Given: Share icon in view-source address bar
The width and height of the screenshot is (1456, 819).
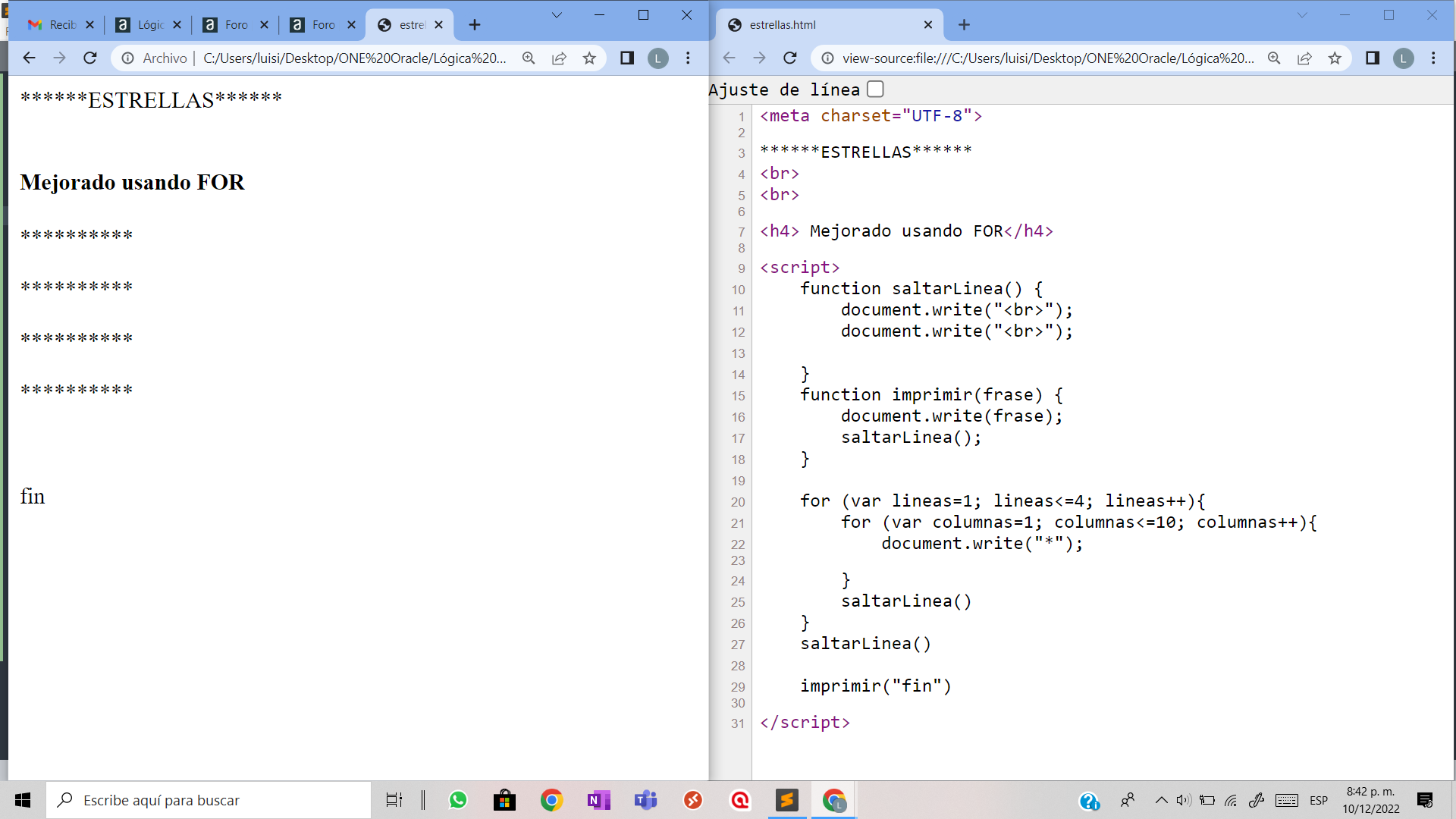Looking at the screenshot, I should [1304, 58].
